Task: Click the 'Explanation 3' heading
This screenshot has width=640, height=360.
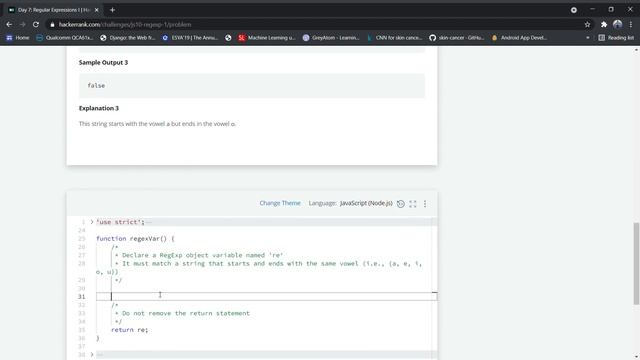Action: click(99, 108)
